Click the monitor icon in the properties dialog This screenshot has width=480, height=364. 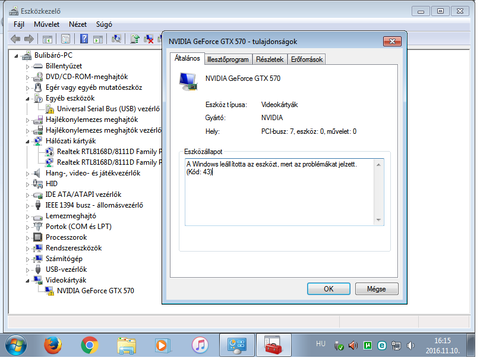pos(188,82)
